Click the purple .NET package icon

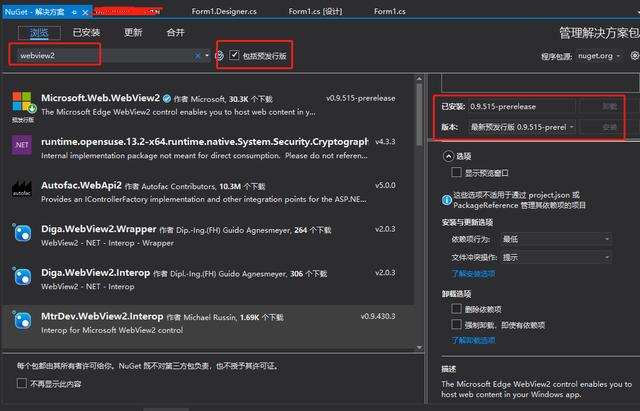22,145
